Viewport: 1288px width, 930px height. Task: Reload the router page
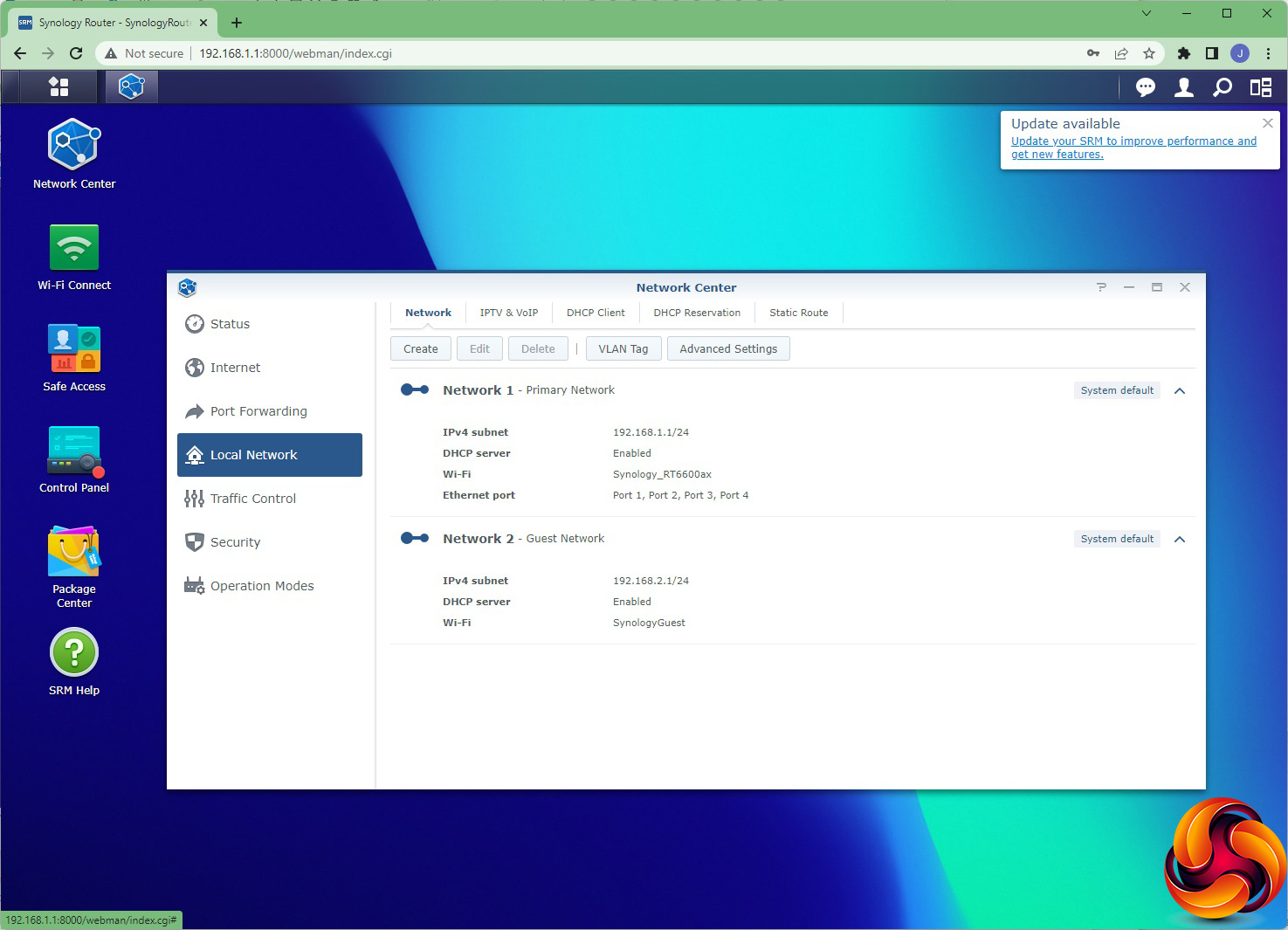[76, 53]
